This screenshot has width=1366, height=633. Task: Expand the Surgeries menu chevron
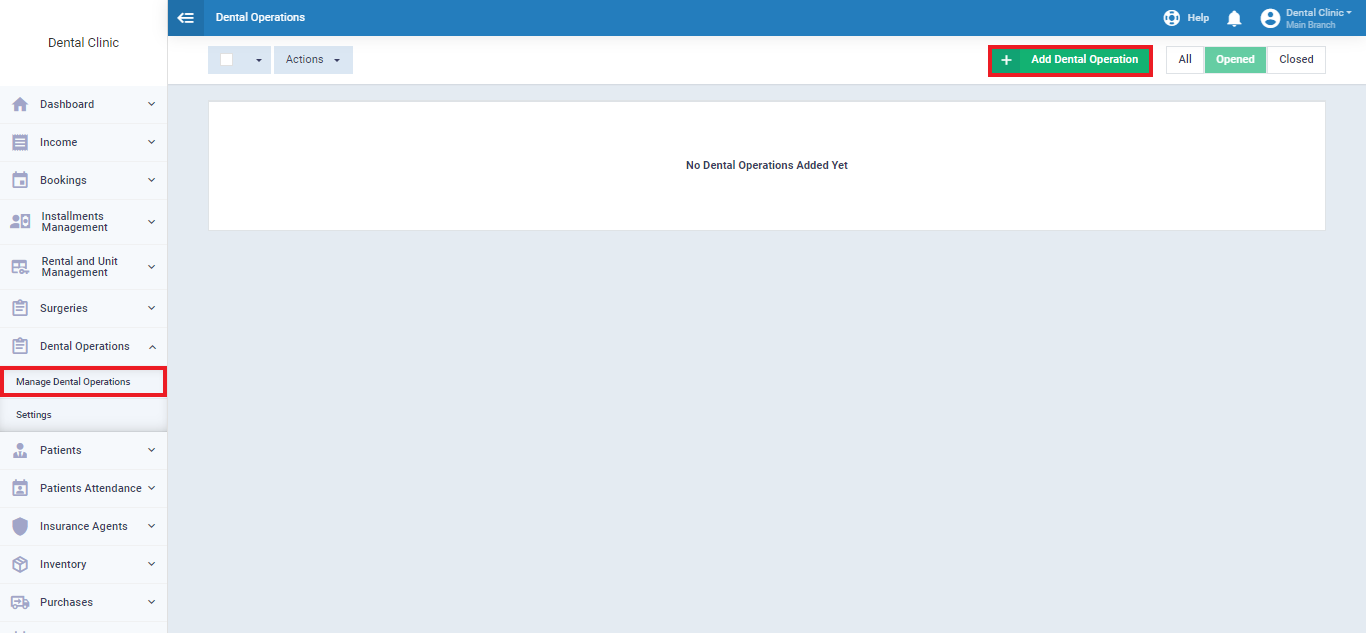pos(152,308)
